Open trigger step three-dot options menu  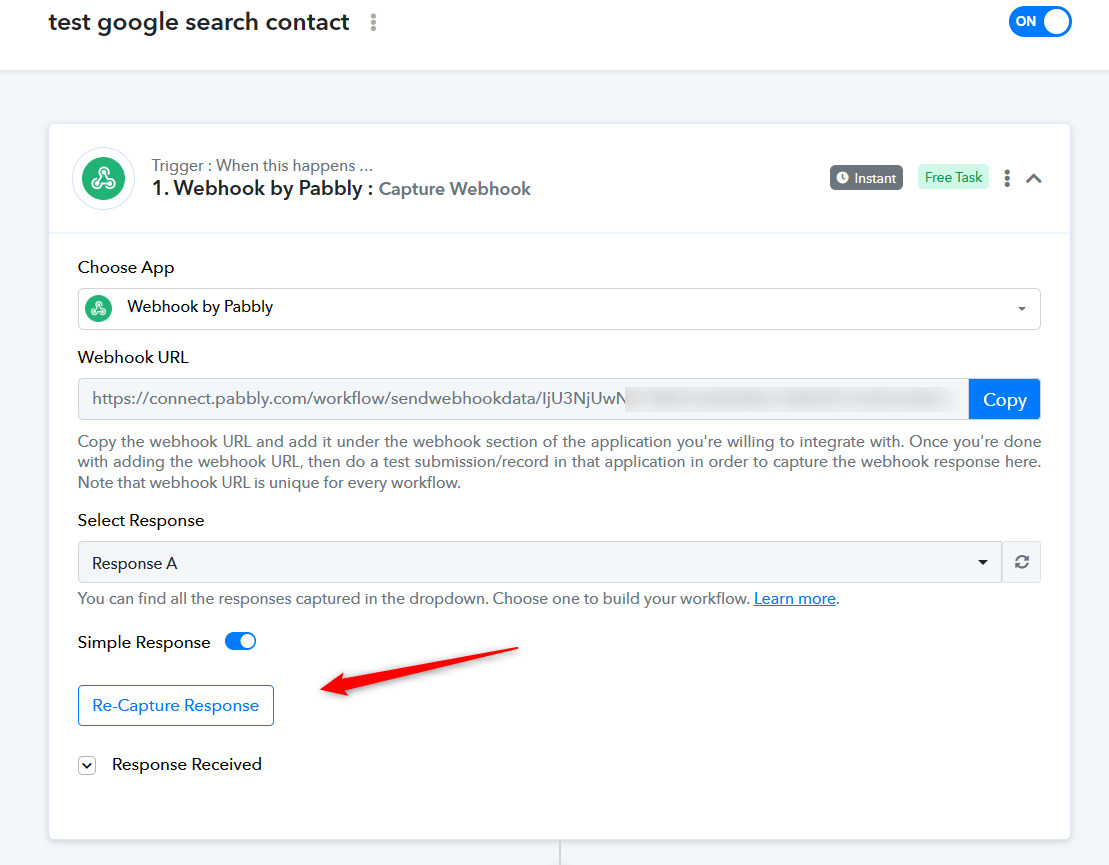point(1007,178)
